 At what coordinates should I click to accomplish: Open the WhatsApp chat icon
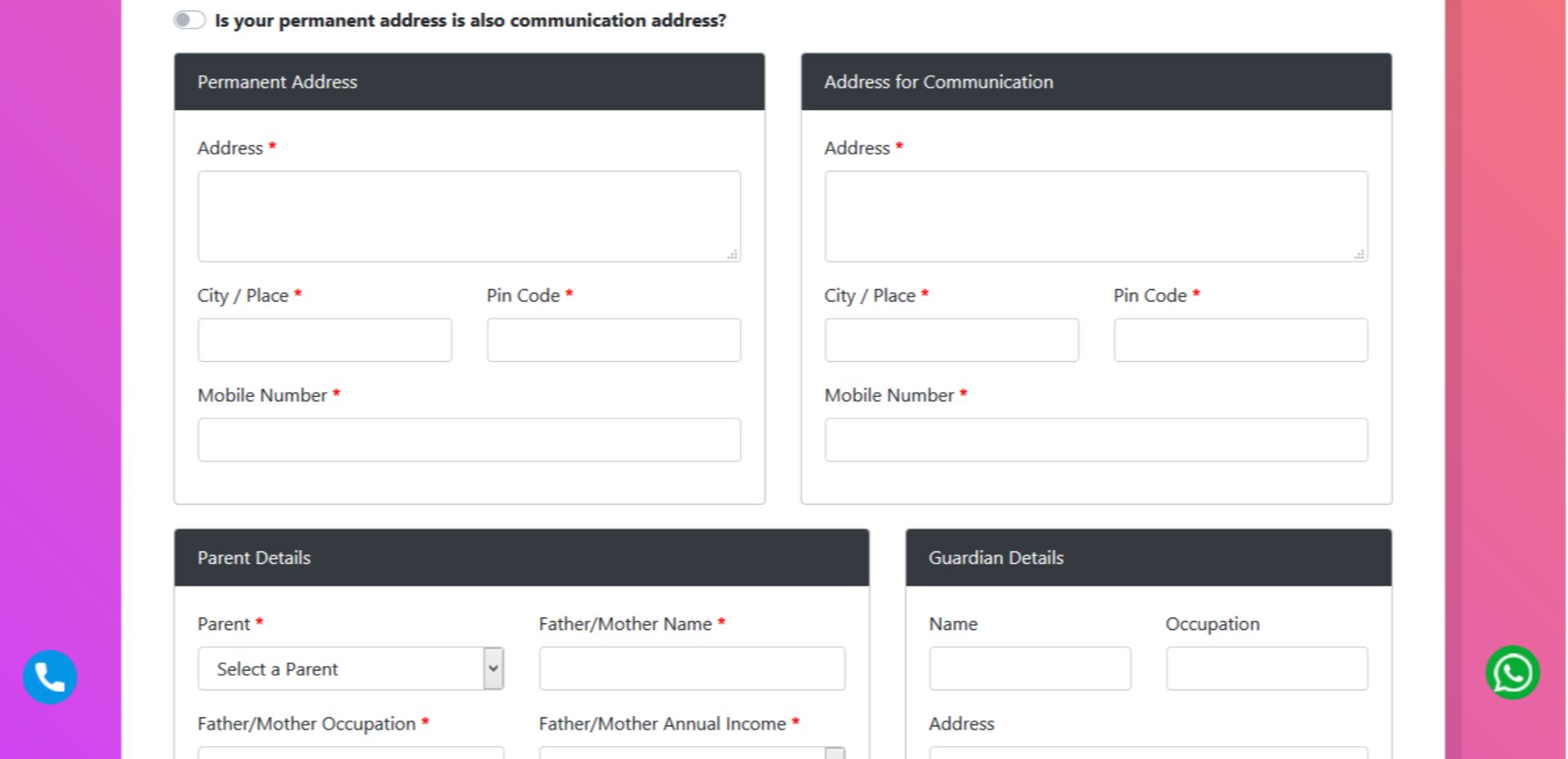point(1512,673)
